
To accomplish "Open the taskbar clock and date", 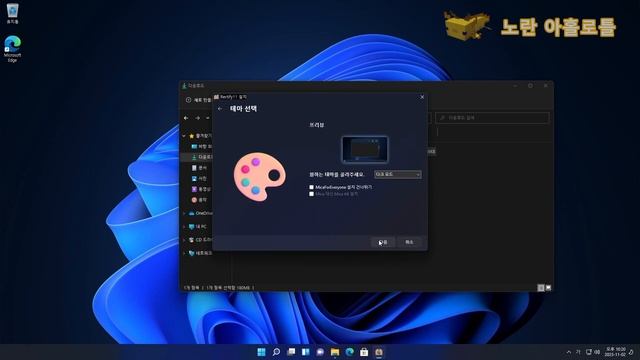I will click(615, 352).
